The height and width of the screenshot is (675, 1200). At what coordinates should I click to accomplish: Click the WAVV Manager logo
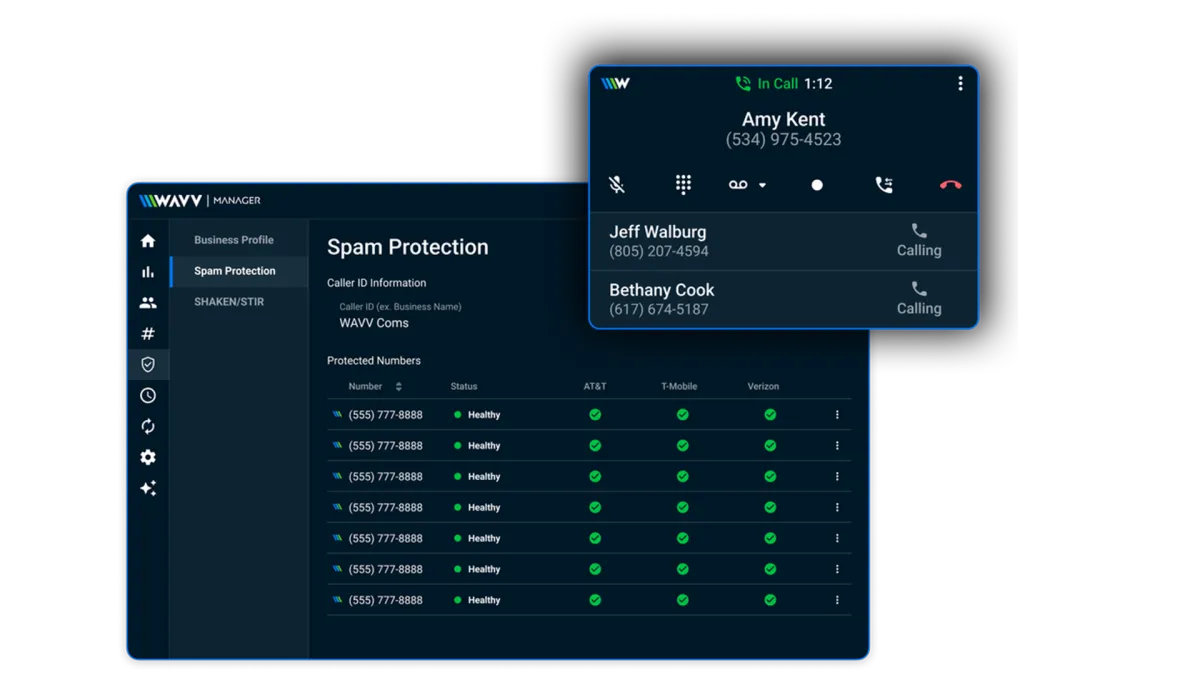200,200
